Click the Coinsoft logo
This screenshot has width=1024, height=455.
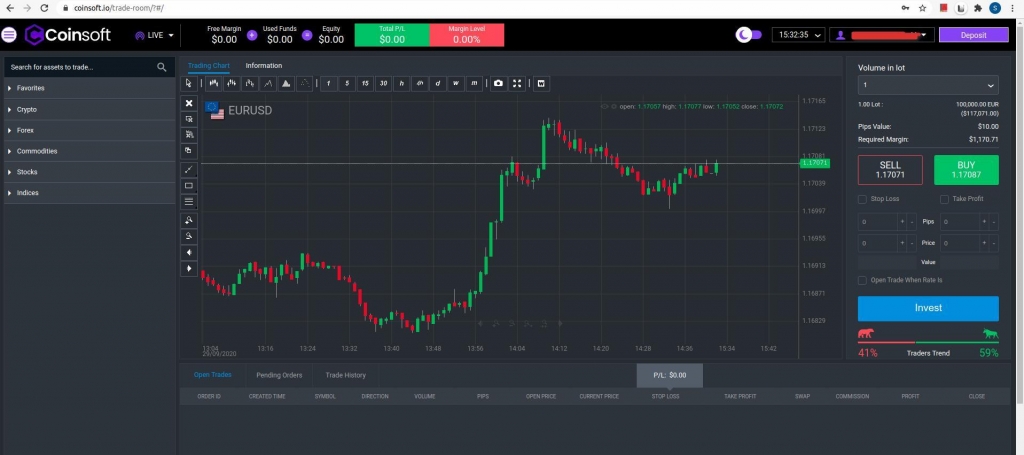68,35
